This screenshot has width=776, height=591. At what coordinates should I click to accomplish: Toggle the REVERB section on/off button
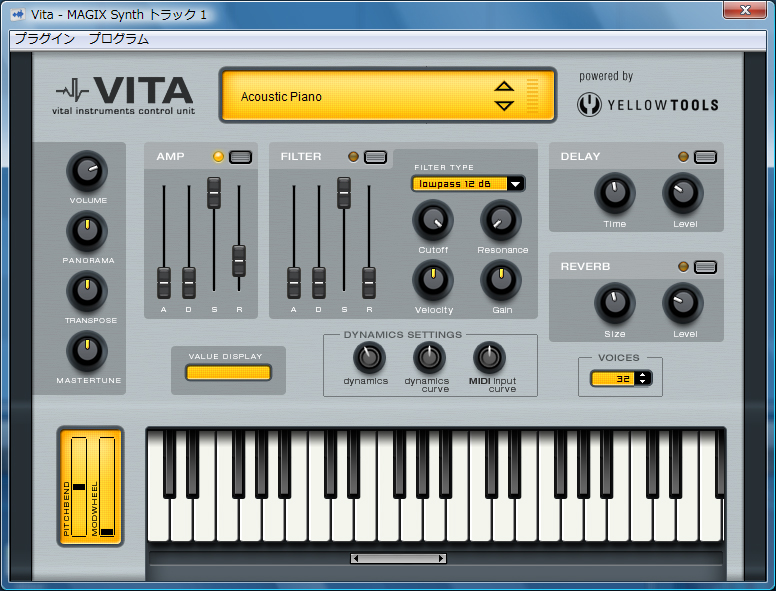pyautogui.click(x=705, y=267)
